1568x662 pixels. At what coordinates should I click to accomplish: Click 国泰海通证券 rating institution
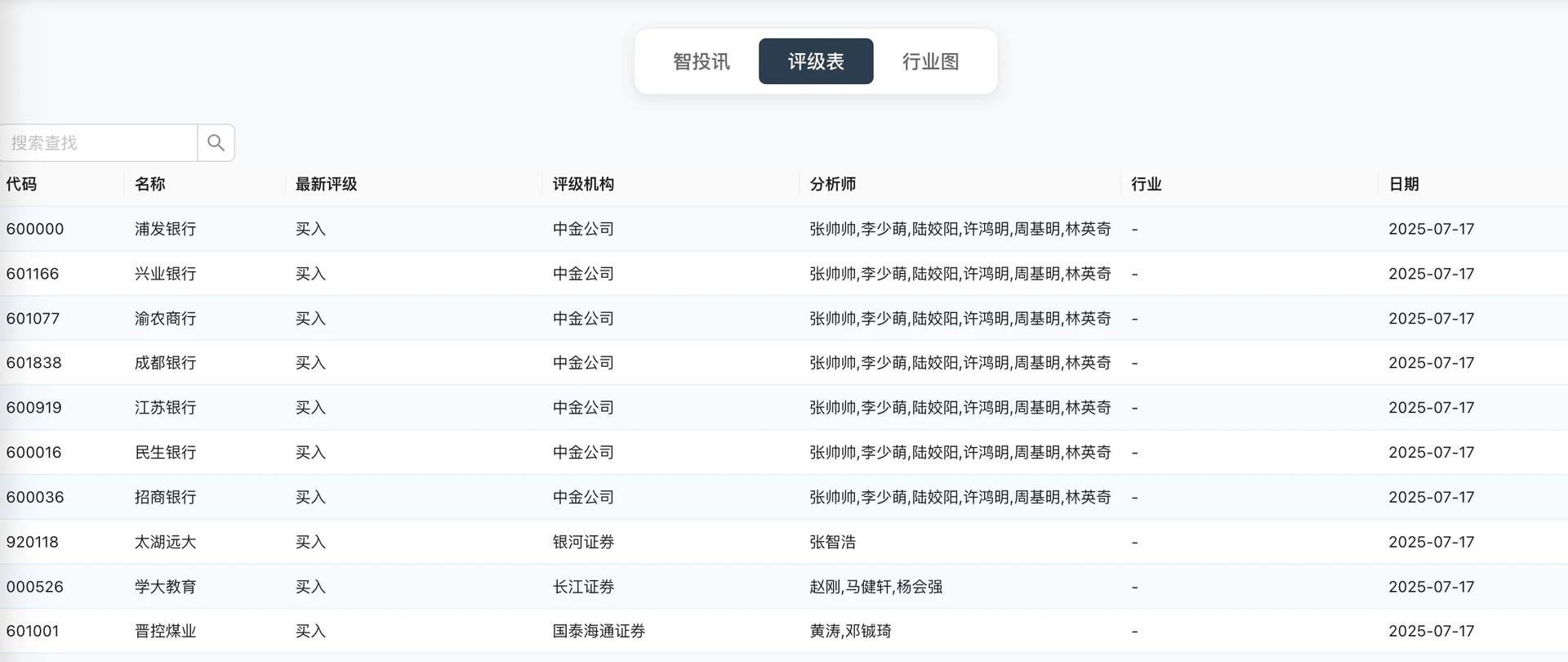click(599, 631)
